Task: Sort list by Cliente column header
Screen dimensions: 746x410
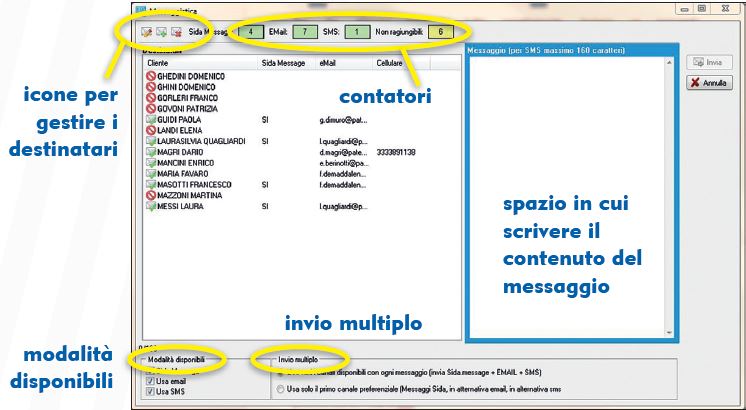Action: click(160, 63)
